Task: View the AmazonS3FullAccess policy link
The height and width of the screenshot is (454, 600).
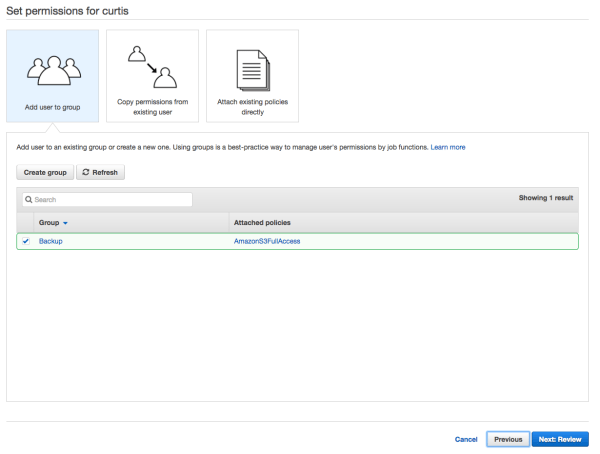Action: [x=267, y=241]
